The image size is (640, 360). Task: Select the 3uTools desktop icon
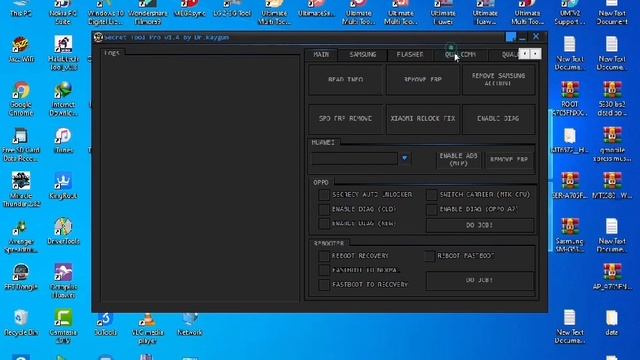(x=105, y=323)
